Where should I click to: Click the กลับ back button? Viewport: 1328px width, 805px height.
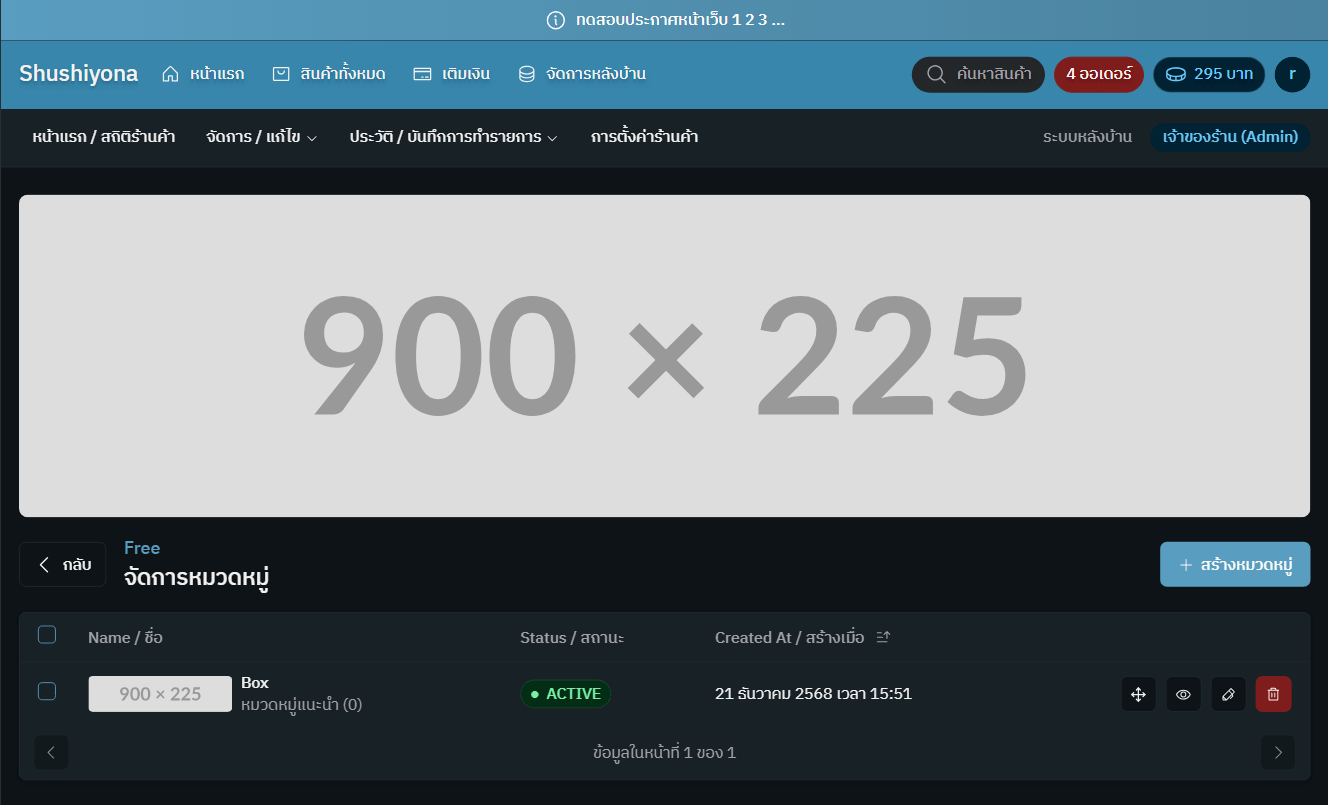click(62, 565)
